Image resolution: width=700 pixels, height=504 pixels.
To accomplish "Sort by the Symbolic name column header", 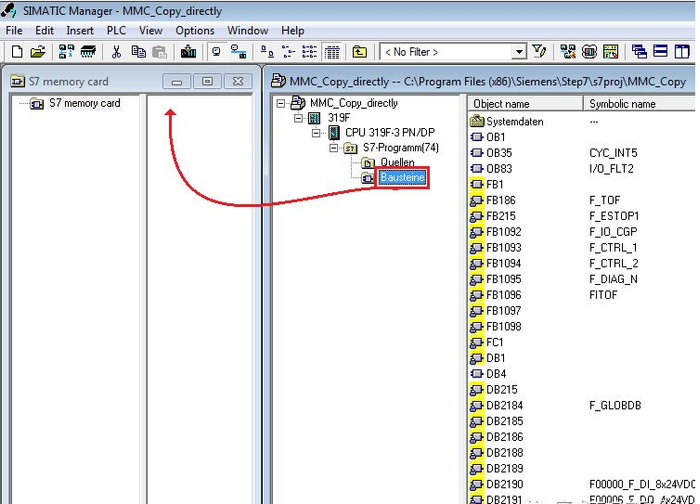I will tap(622, 104).
